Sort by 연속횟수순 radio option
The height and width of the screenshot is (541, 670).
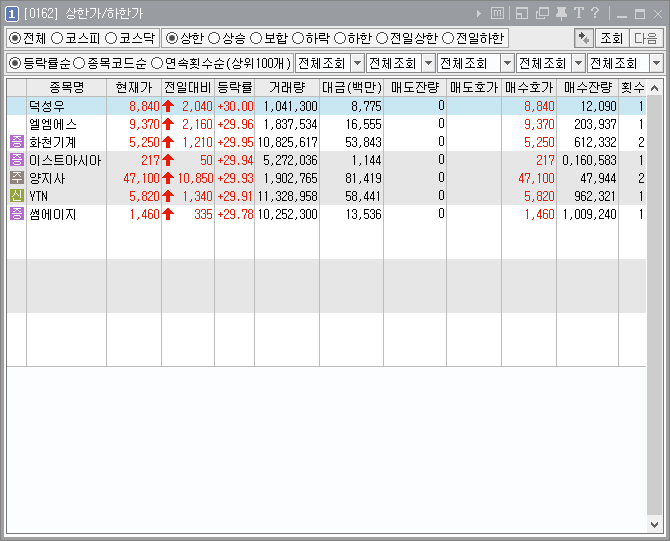(157, 64)
